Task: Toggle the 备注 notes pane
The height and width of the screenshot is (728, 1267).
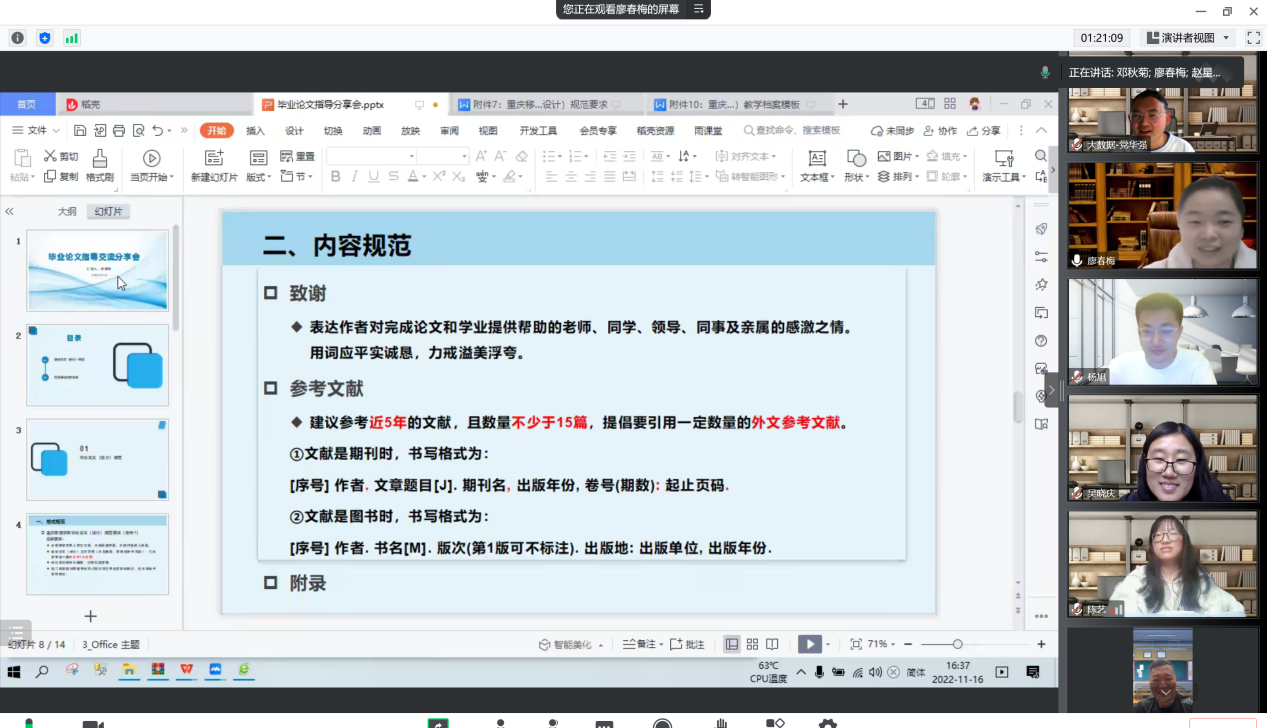Action: (640, 645)
